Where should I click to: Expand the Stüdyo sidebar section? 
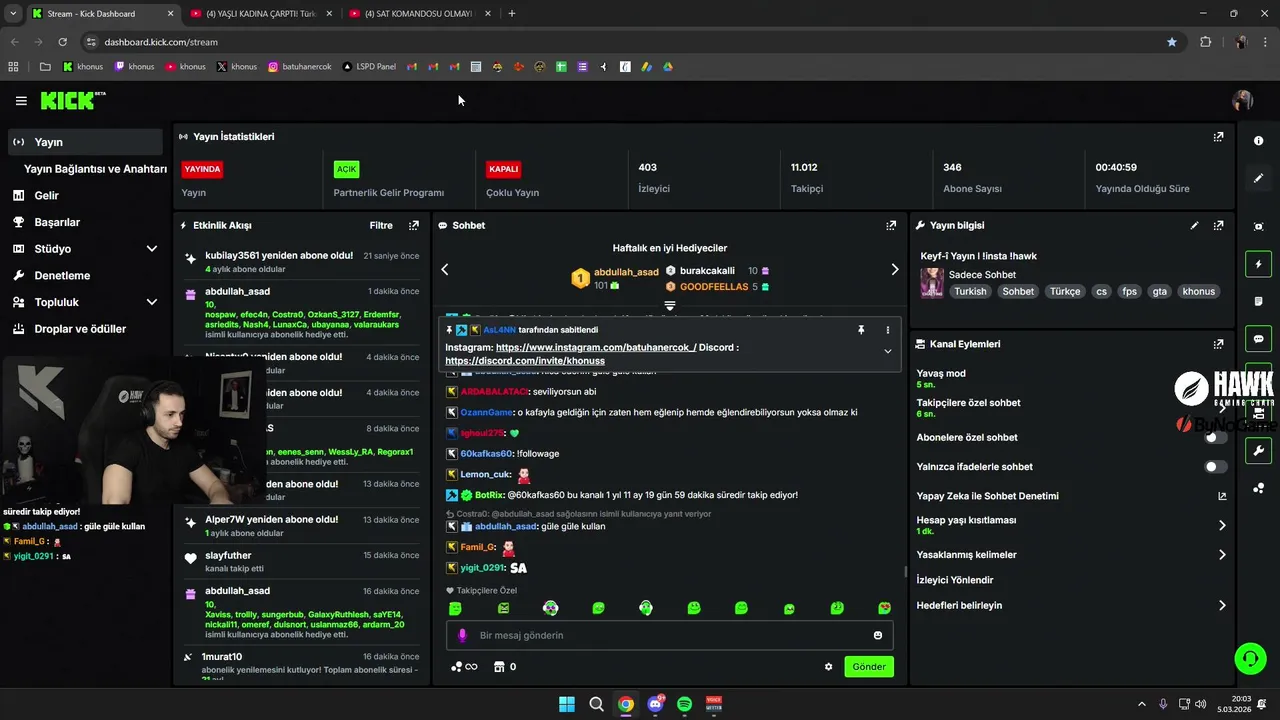152,249
